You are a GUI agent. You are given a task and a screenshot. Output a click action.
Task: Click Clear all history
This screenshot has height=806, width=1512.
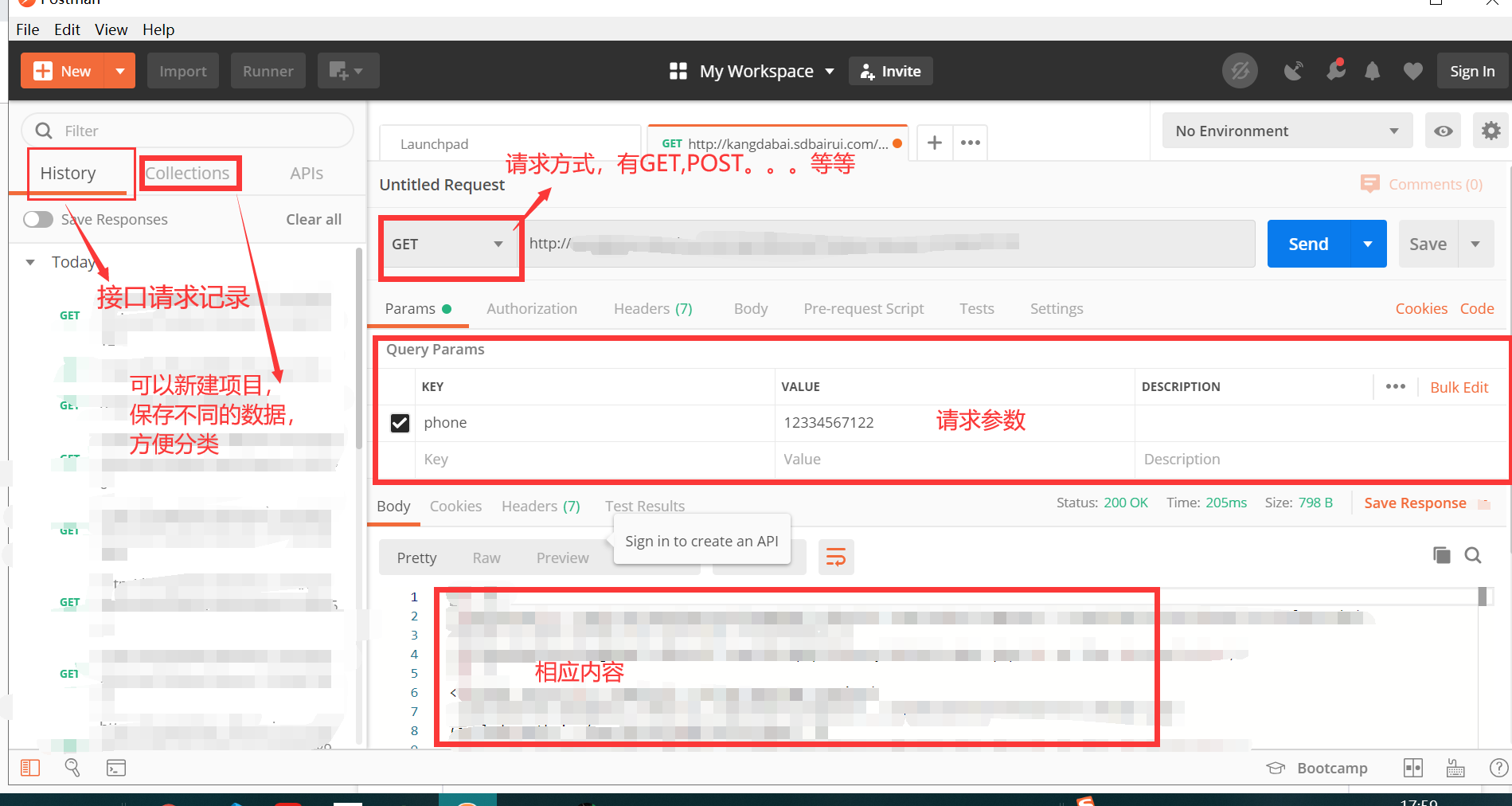click(x=314, y=219)
